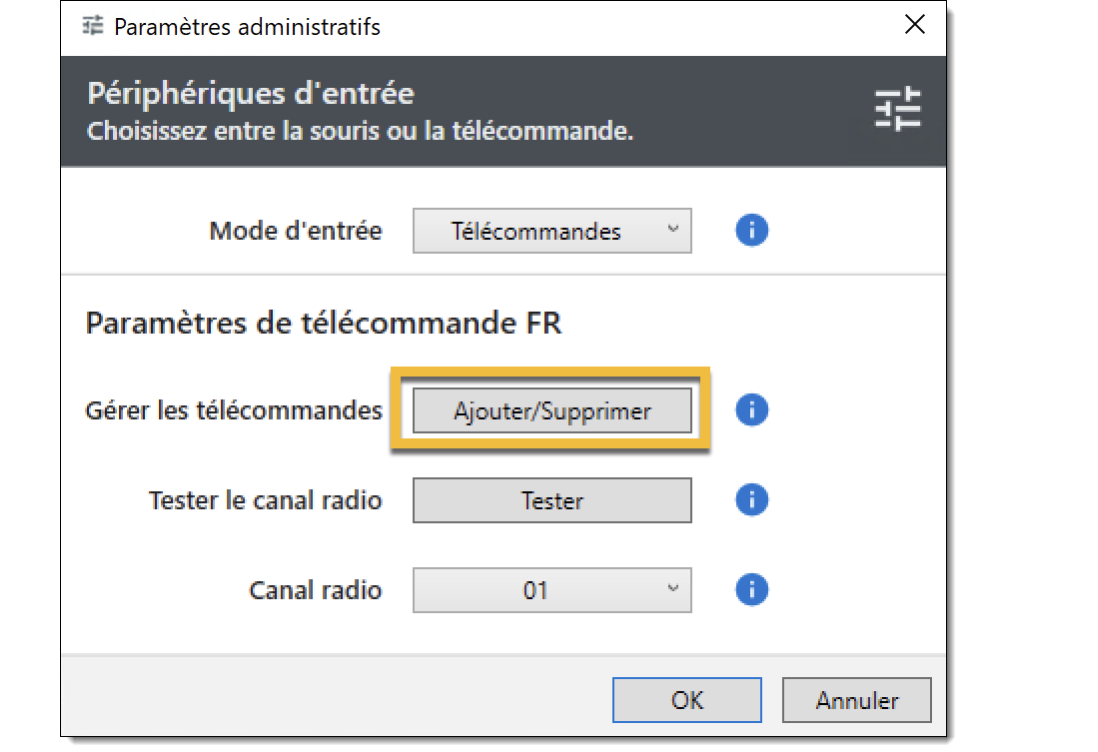1098x752 pixels.
Task: Click info icon next to Tester button
Action: [x=752, y=500]
